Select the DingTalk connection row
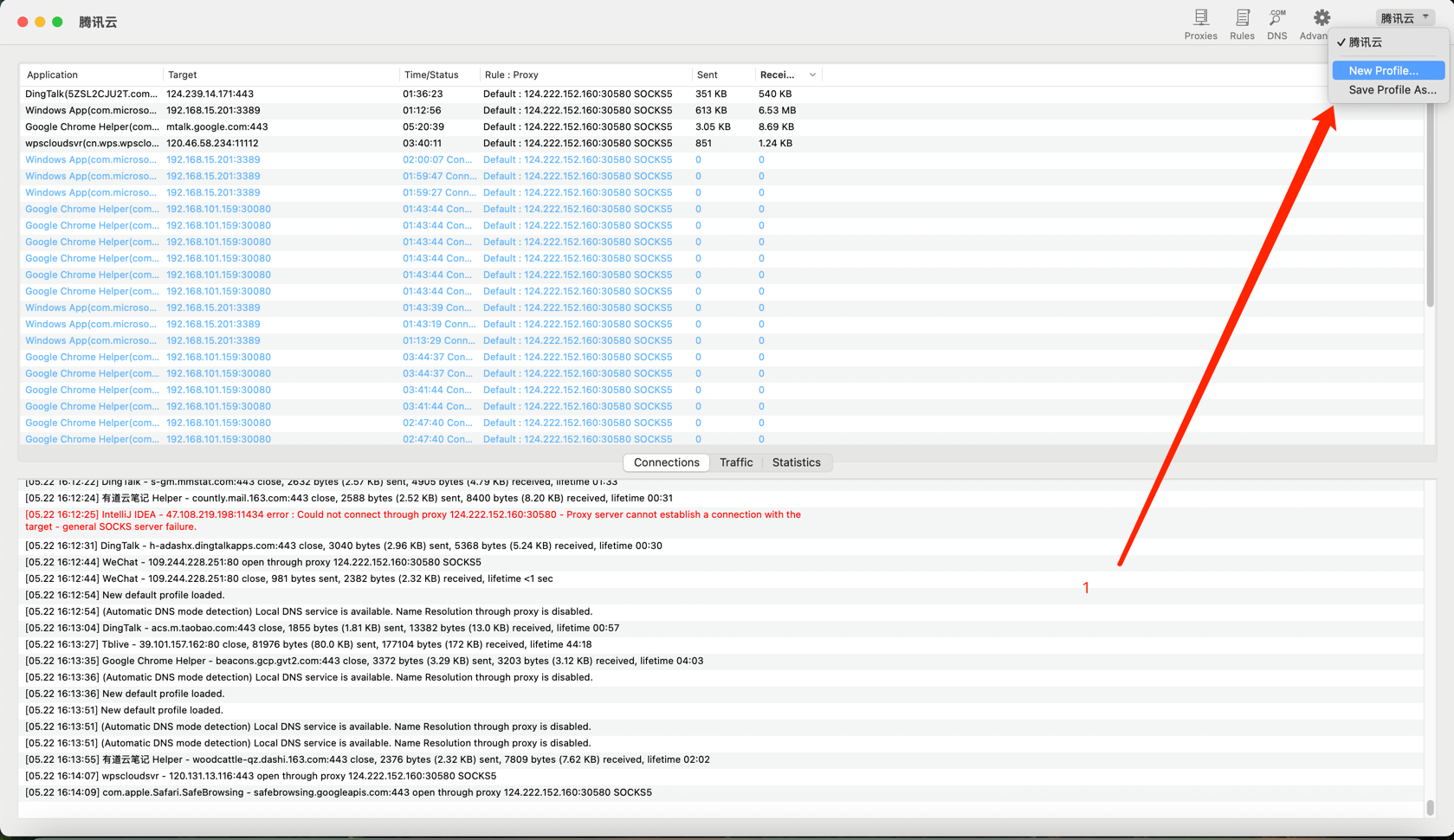 [260, 94]
